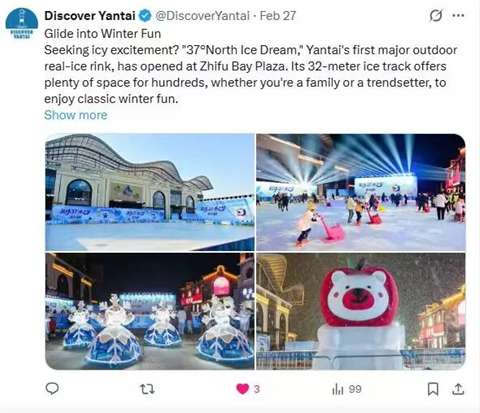Open the daytime ice rink building photo
Image resolution: width=480 pixels, height=413 pixels.
click(x=150, y=192)
